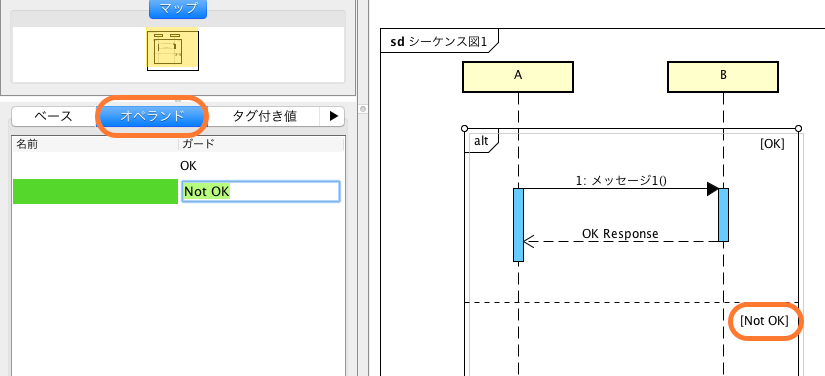
Task: Select the OK Response reply message
Action: 620,233
